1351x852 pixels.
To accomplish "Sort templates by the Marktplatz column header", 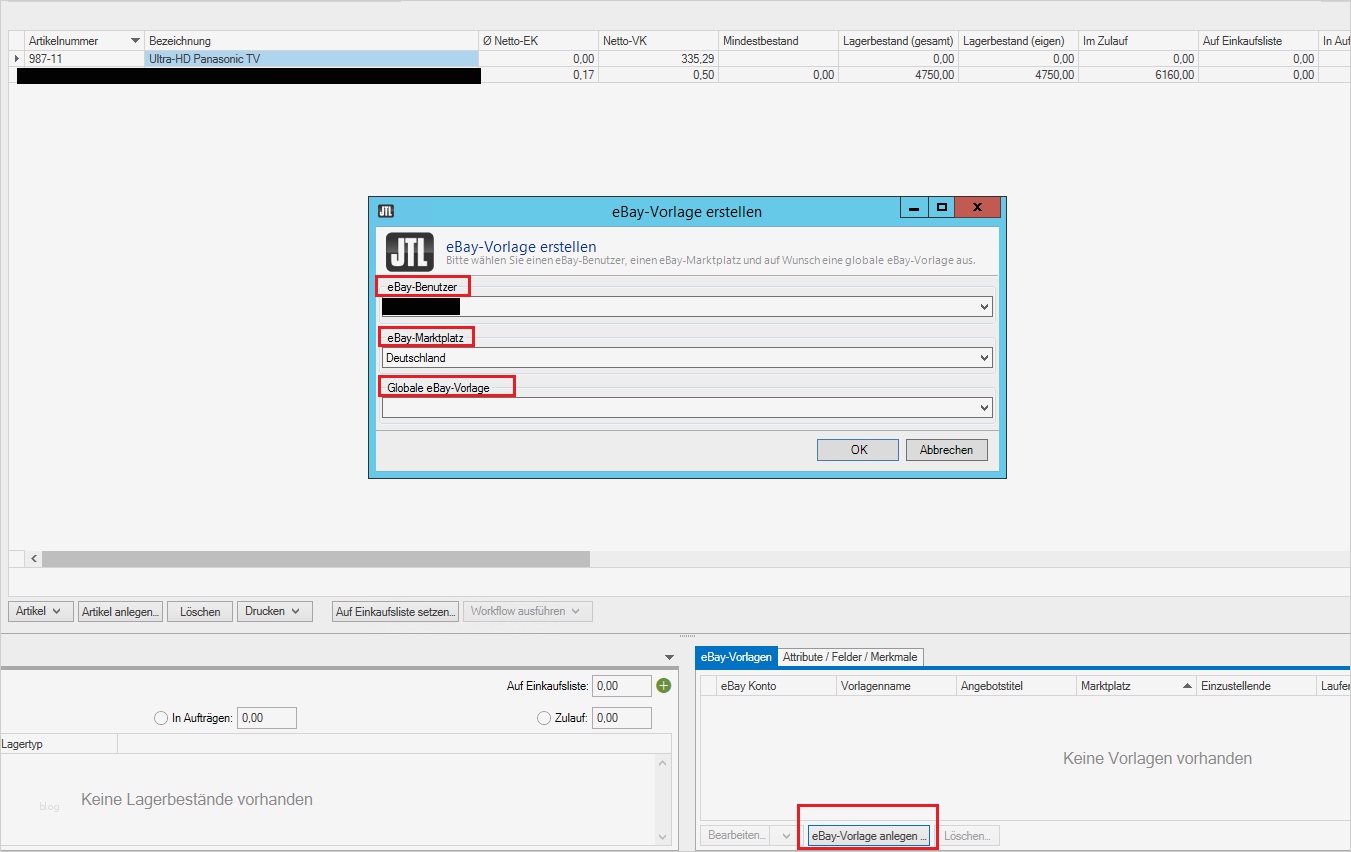I will [1136, 686].
